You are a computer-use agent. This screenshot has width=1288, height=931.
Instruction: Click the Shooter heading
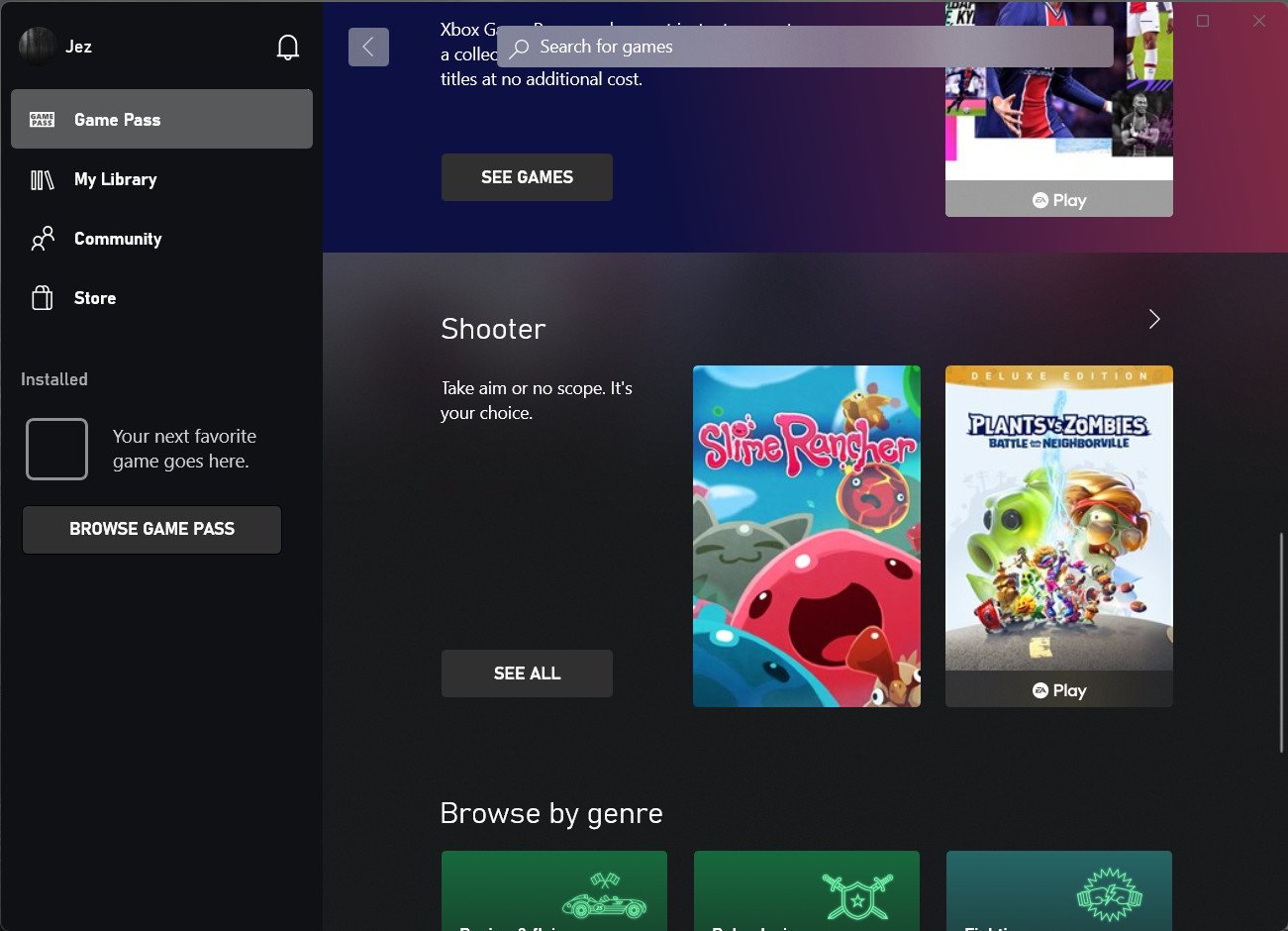coord(493,329)
